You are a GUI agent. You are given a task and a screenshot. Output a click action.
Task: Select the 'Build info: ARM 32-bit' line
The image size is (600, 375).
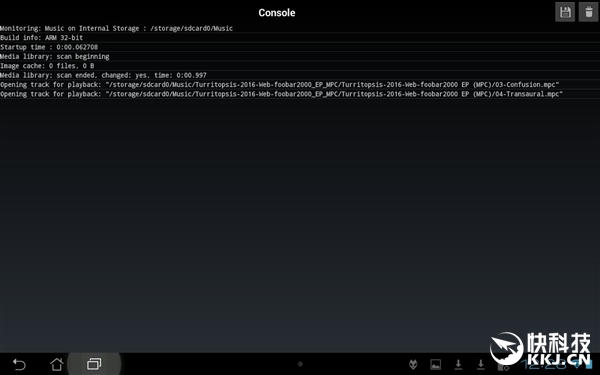coord(300,38)
